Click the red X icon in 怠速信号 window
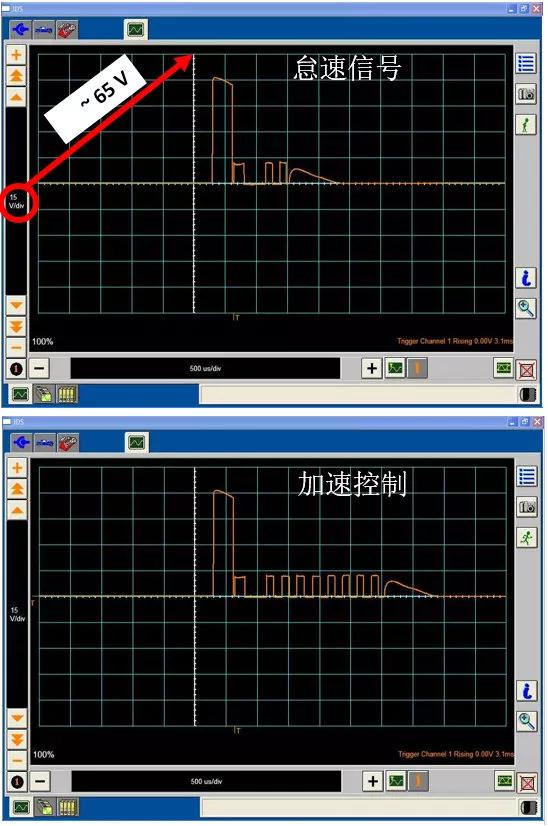This screenshot has height=826, width=548. pos(527,369)
